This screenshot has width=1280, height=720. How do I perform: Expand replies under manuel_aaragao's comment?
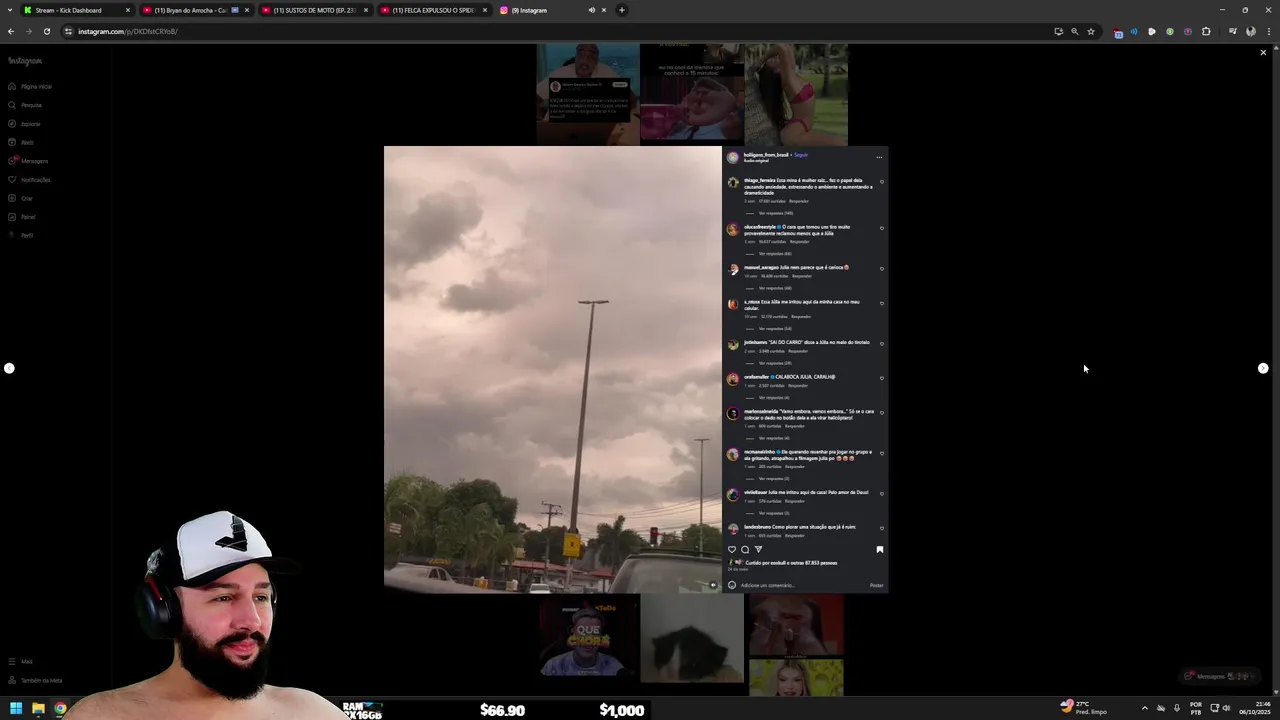(774, 288)
